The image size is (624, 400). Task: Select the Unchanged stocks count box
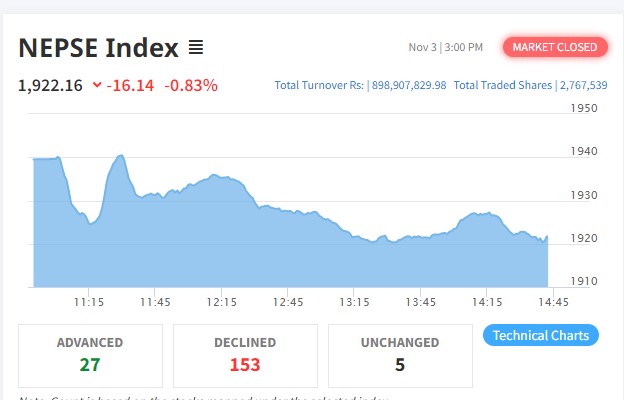pos(400,355)
